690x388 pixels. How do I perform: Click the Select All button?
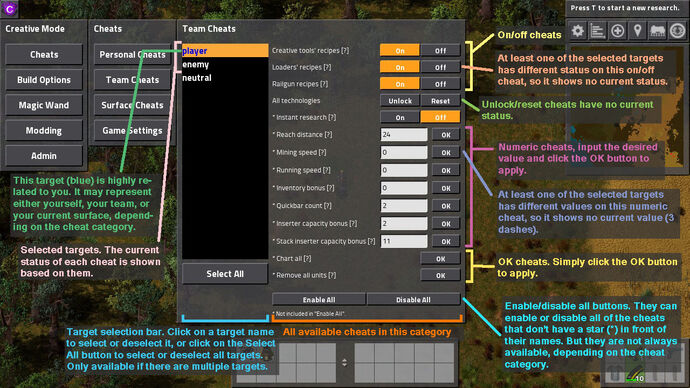point(225,274)
